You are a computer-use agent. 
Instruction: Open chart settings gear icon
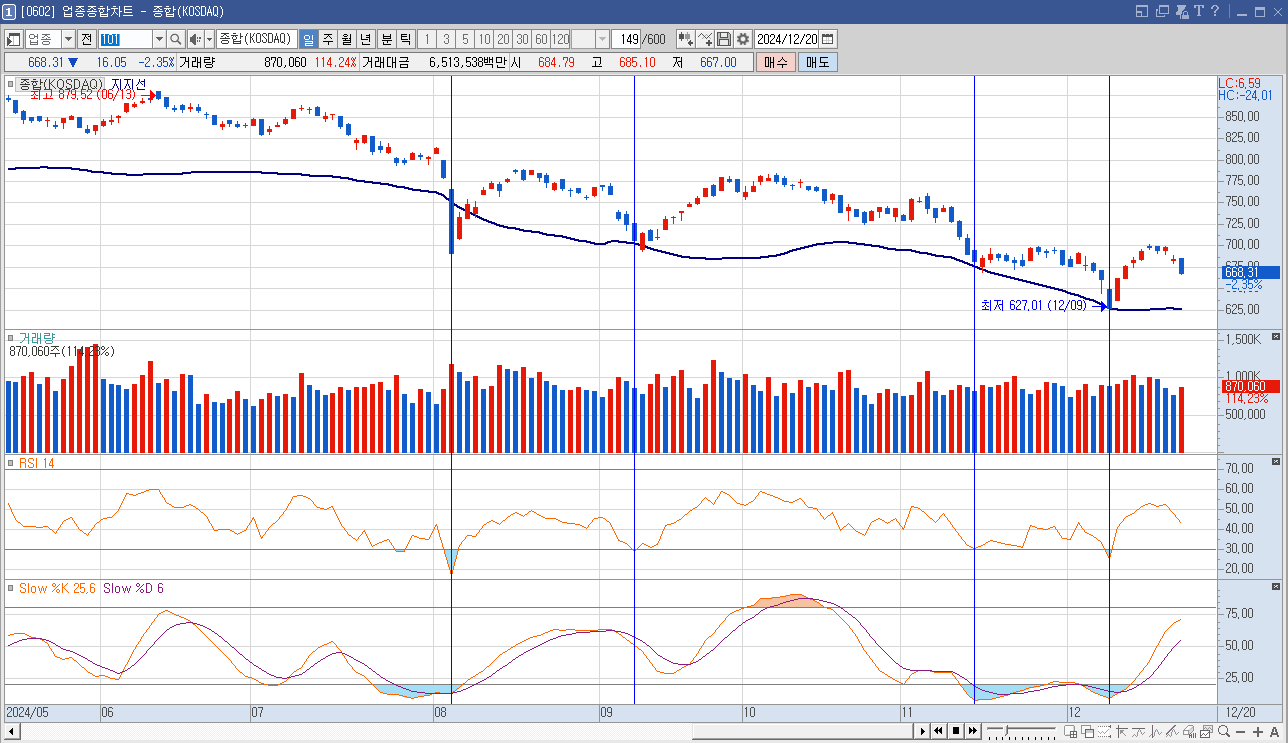[x=742, y=39]
